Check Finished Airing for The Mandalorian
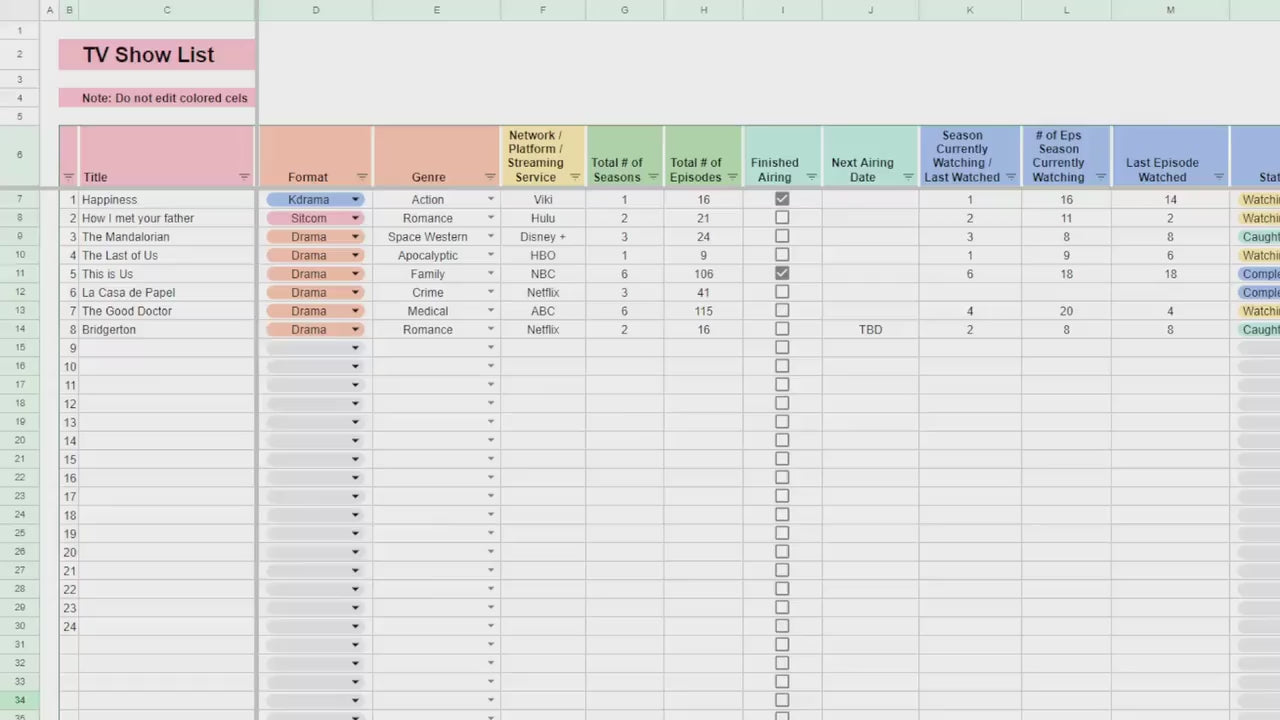Screen dimensions: 1280x720 (782, 236)
